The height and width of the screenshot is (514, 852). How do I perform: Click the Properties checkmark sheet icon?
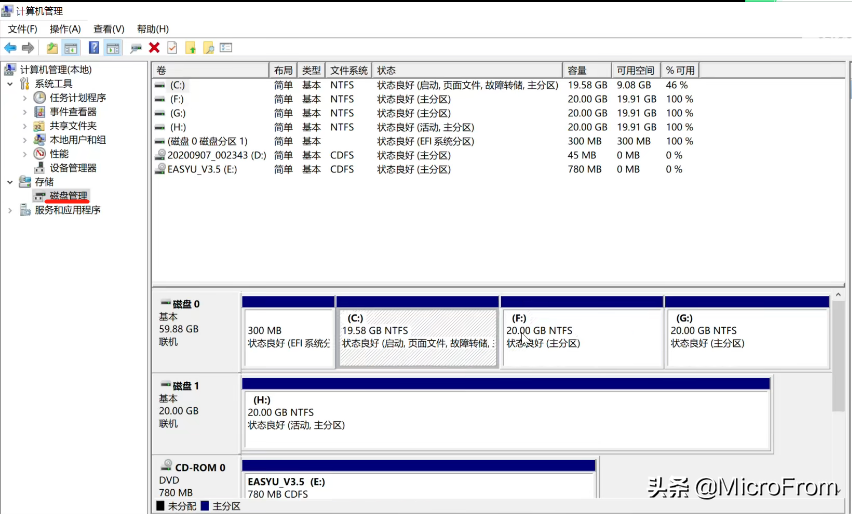[x=172, y=47]
